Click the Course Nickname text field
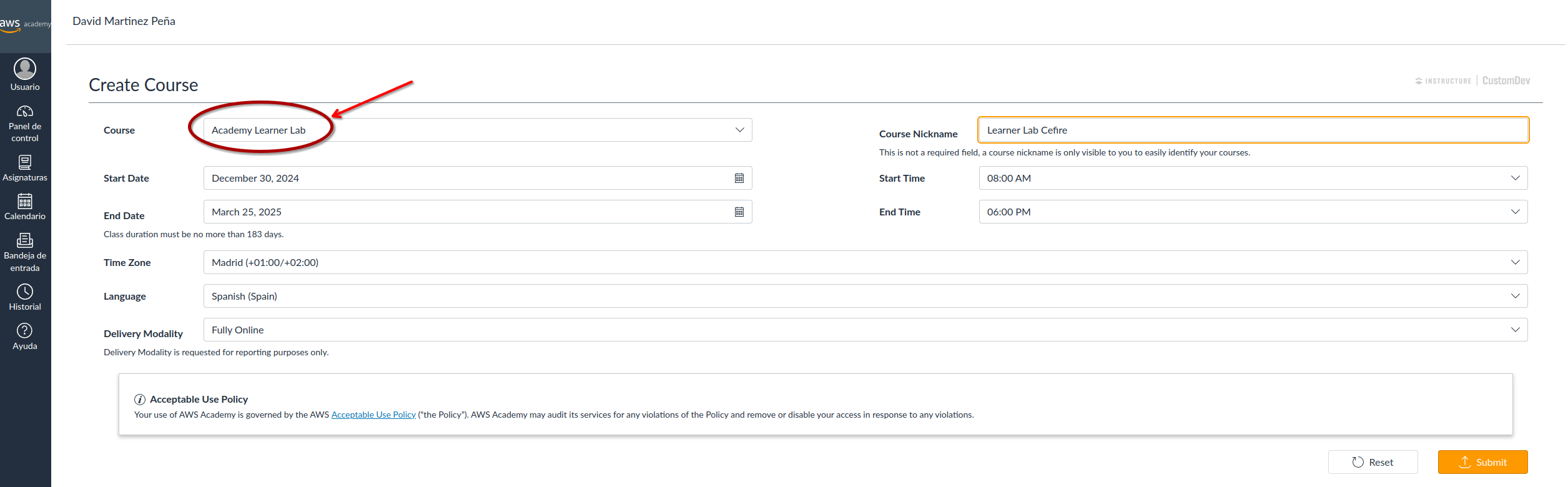The image size is (1568, 487). pos(1252,130)
